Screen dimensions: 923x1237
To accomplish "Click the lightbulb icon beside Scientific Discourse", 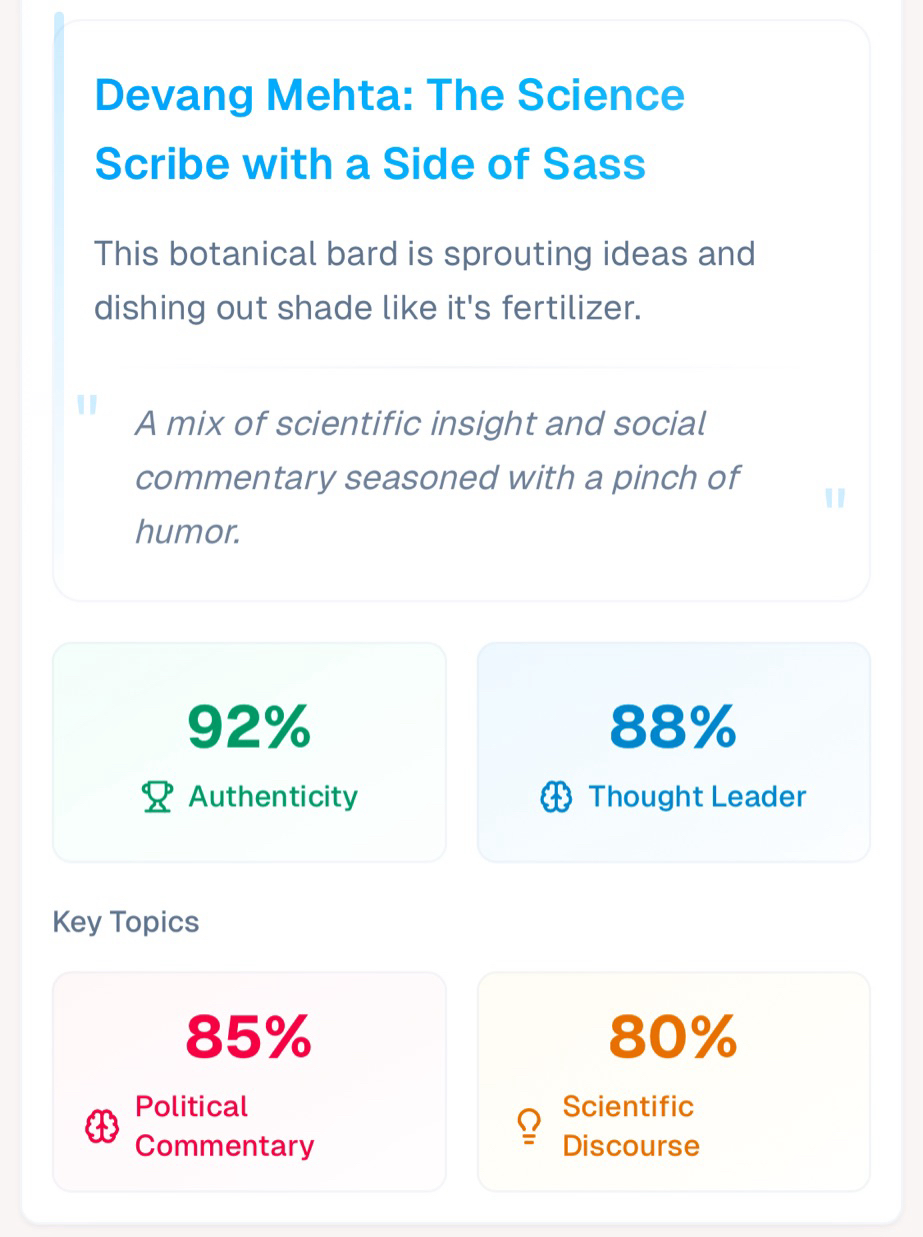I will click(x=528, y=1127).
